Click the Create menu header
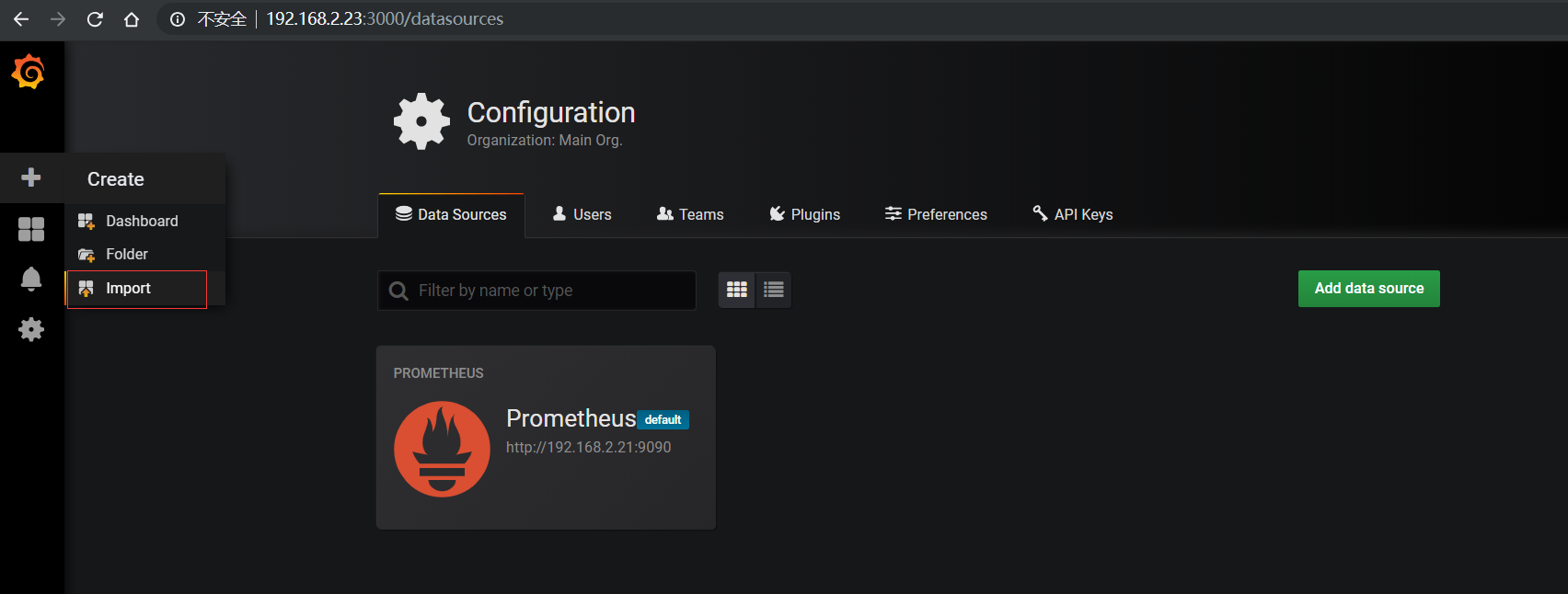 tap(116, 179)
